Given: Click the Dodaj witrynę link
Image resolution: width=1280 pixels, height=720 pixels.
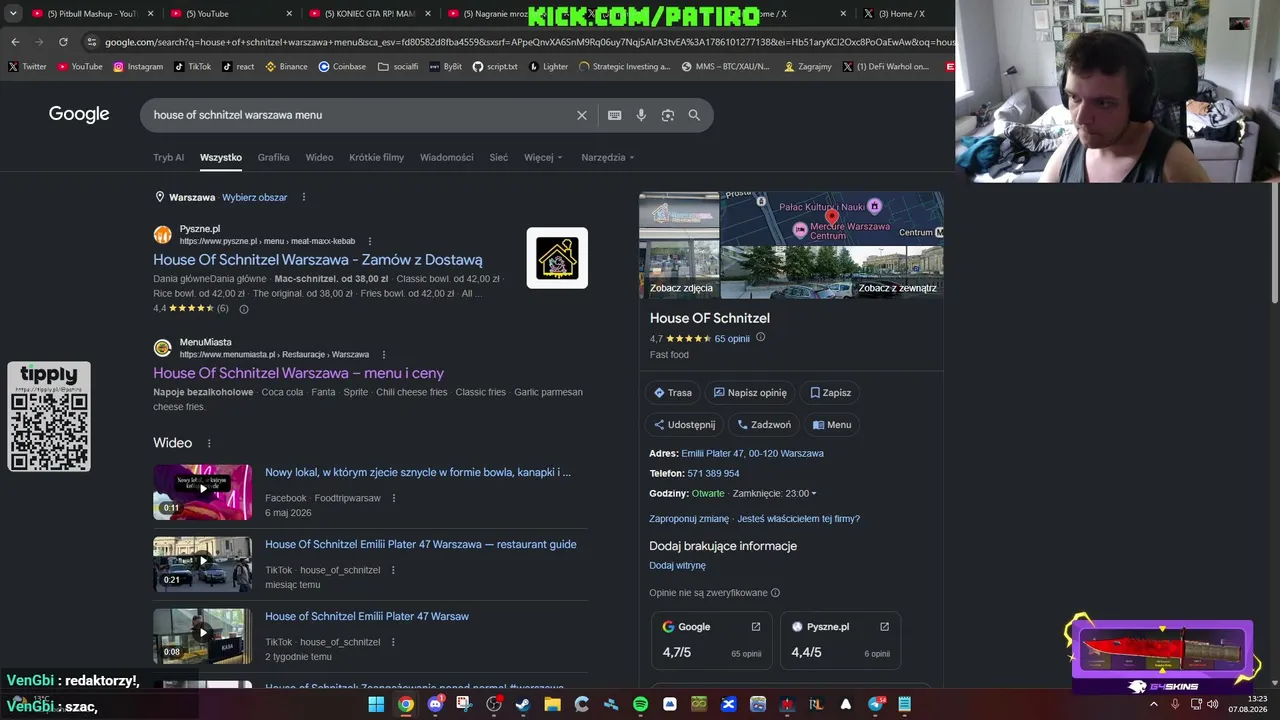Looking at the screenshot, I should pyautogui.click(x=677, y=565).
